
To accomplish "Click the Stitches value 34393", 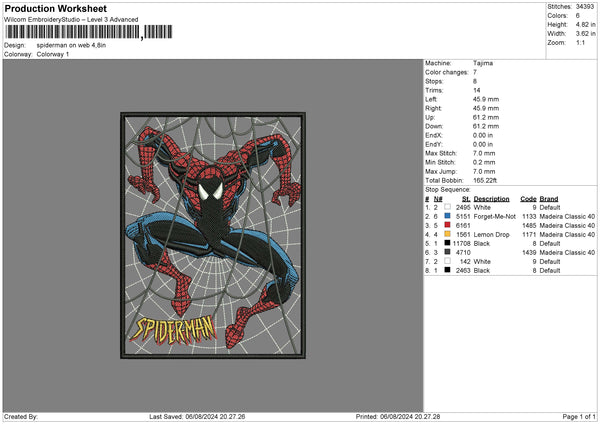I will coord(585,7).
